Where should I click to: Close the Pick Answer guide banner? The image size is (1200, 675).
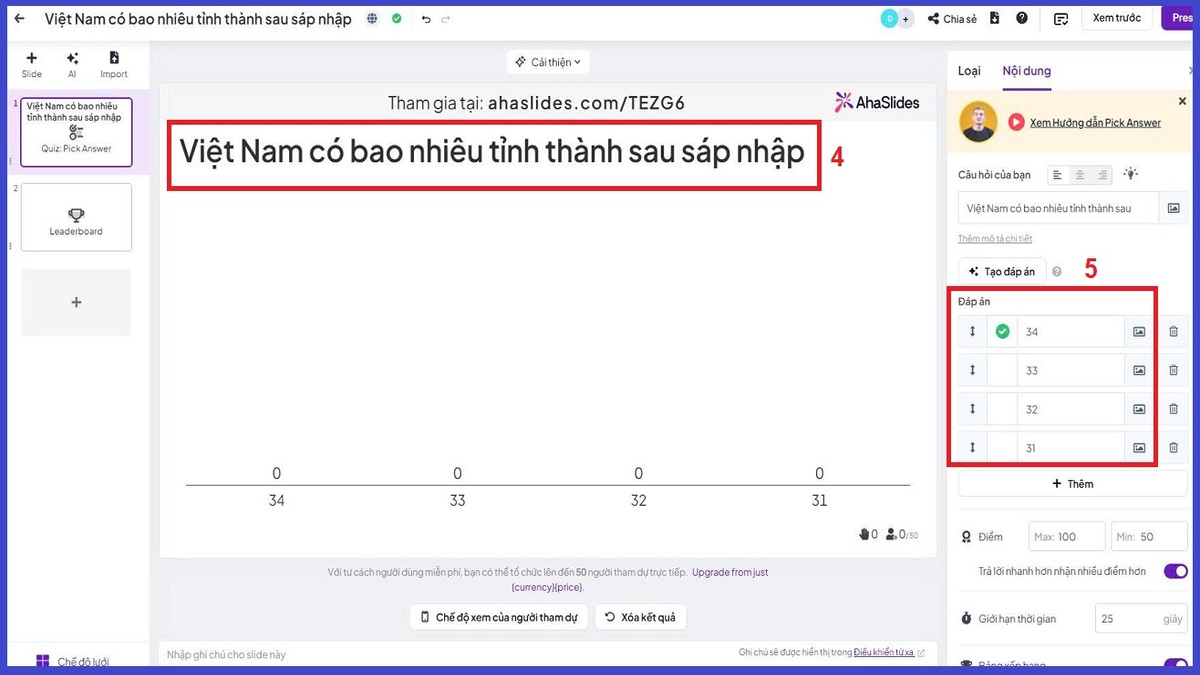pos(1182,101)
